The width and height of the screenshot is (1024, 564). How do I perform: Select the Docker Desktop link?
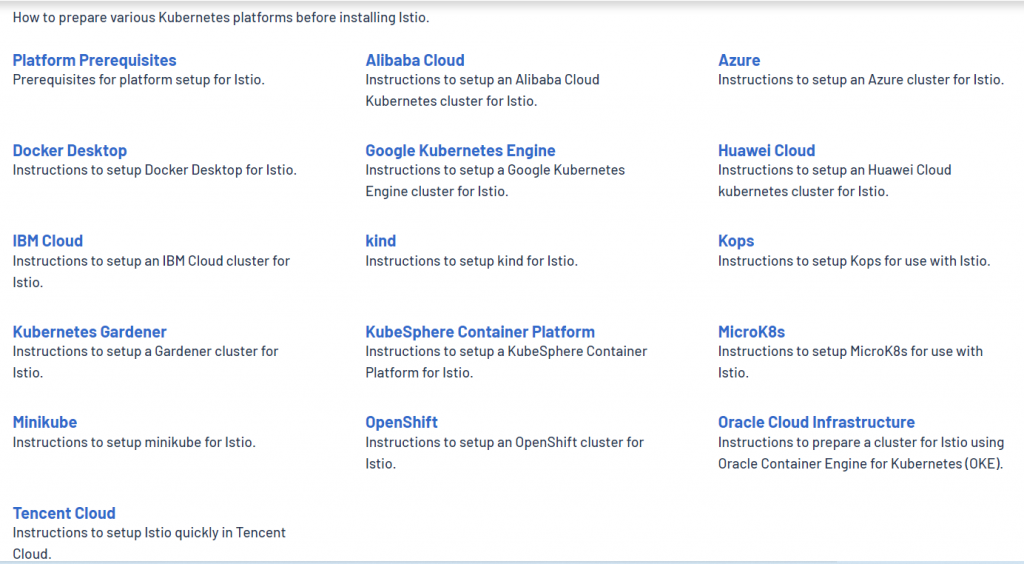coord(70,151)
